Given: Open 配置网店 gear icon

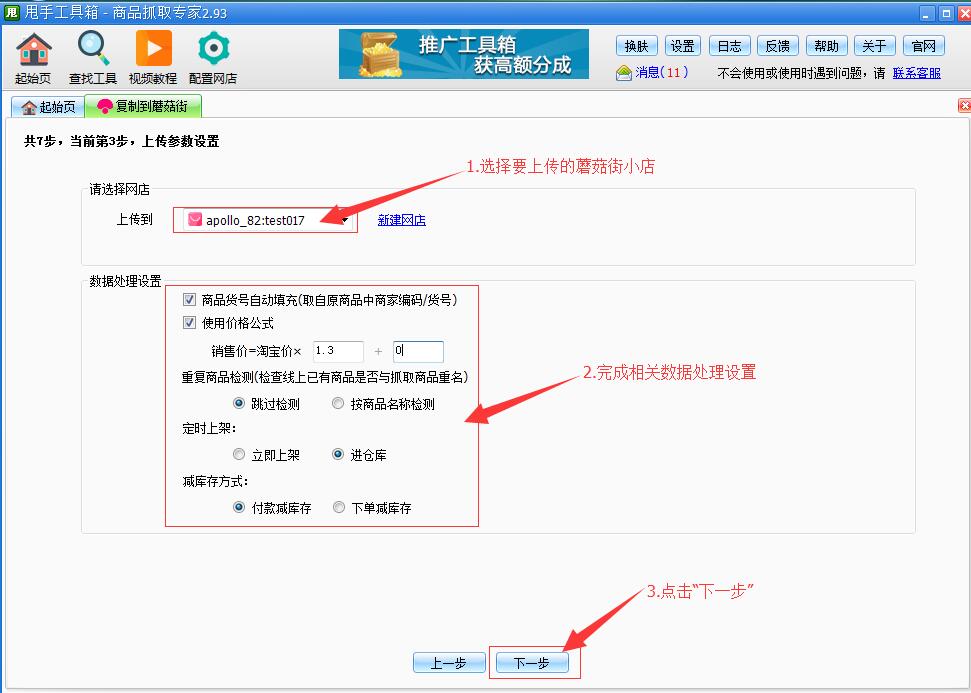Looking at the screenshot, I should [213, 57].
